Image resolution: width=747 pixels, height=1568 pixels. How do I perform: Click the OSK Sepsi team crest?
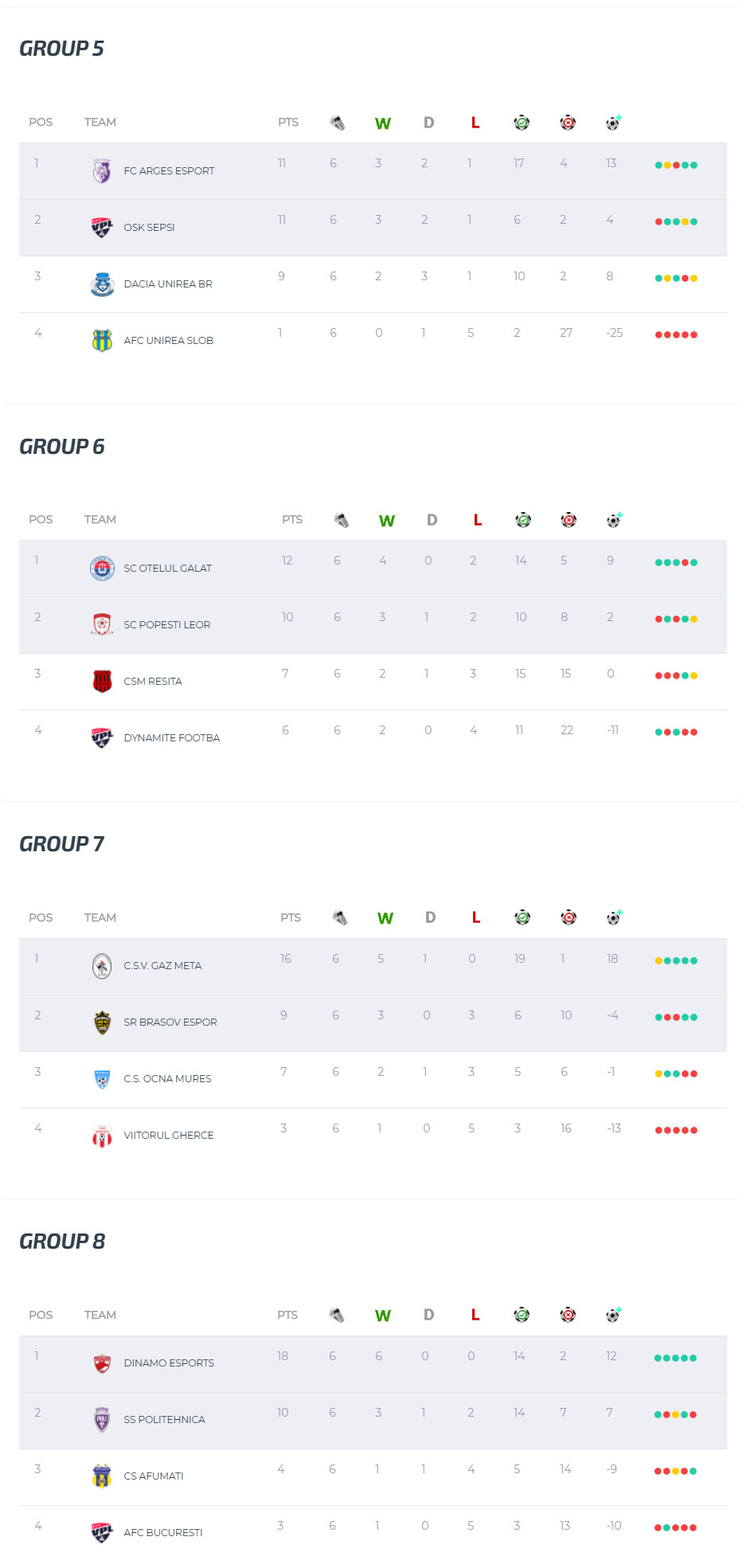pyautogui.click(x=102, y=228)
